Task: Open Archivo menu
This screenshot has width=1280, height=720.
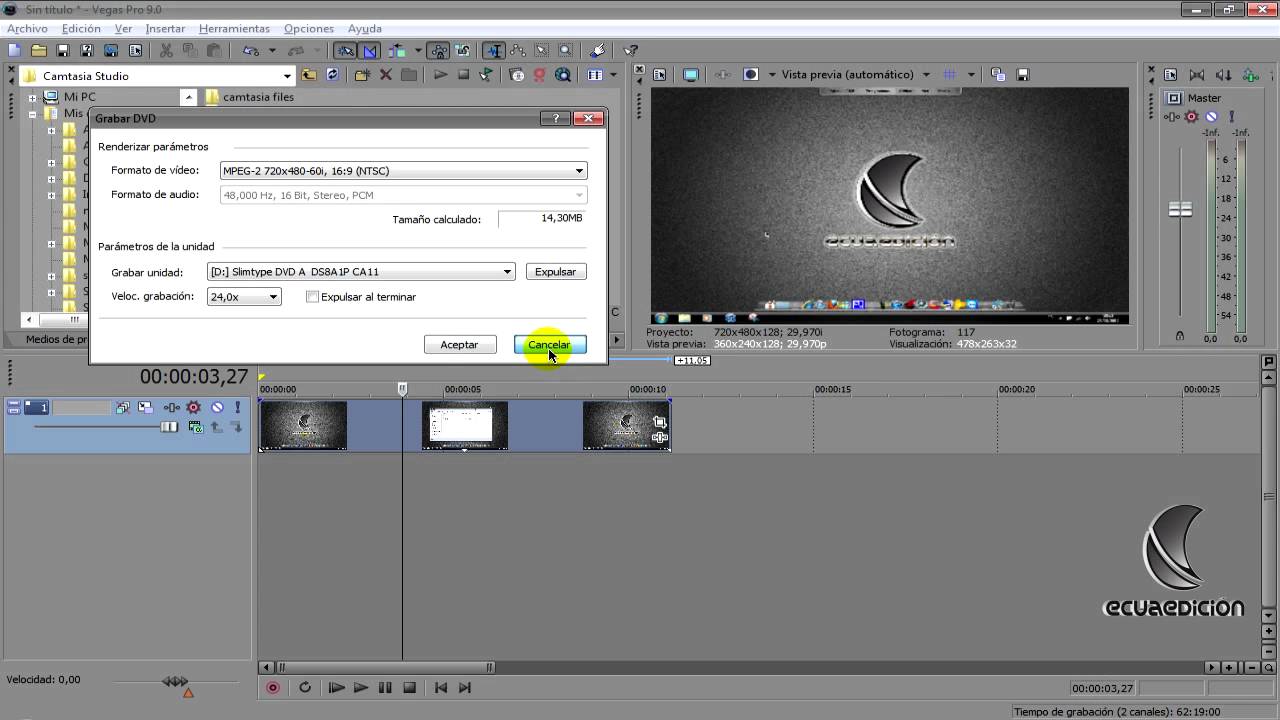Action: pos(27,29)
